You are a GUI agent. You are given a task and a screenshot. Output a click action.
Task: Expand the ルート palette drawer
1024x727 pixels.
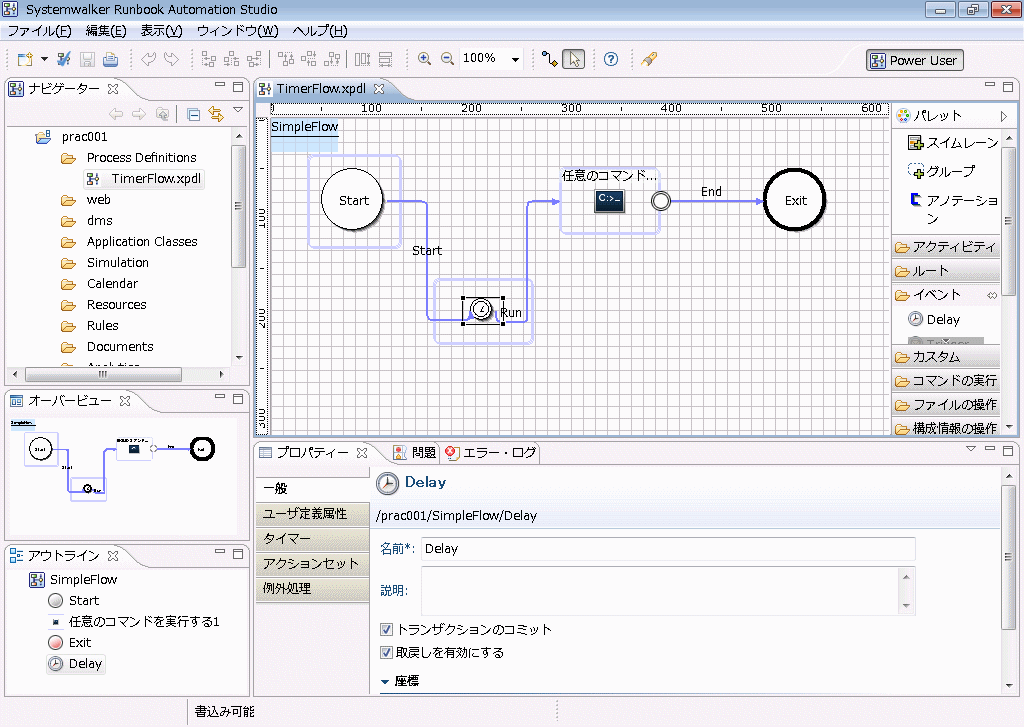[946, 271]
